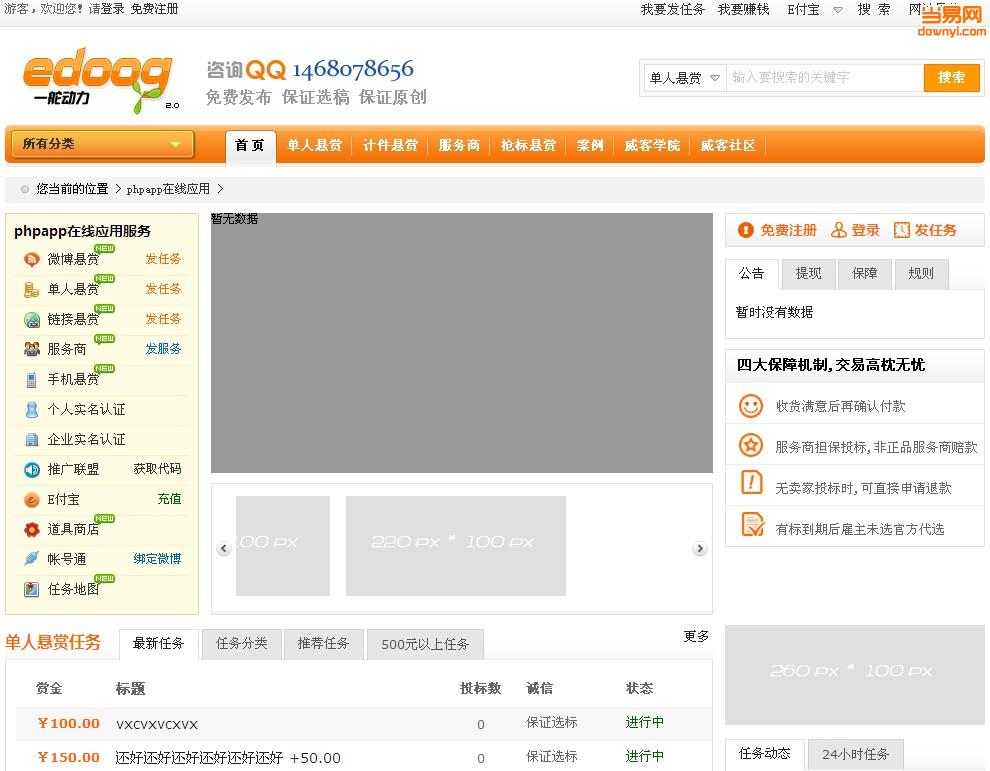Screen dimensions: 990x771
Task: Click the 微博悬赏 sidebar icon
Action: [x=32, y=259]
